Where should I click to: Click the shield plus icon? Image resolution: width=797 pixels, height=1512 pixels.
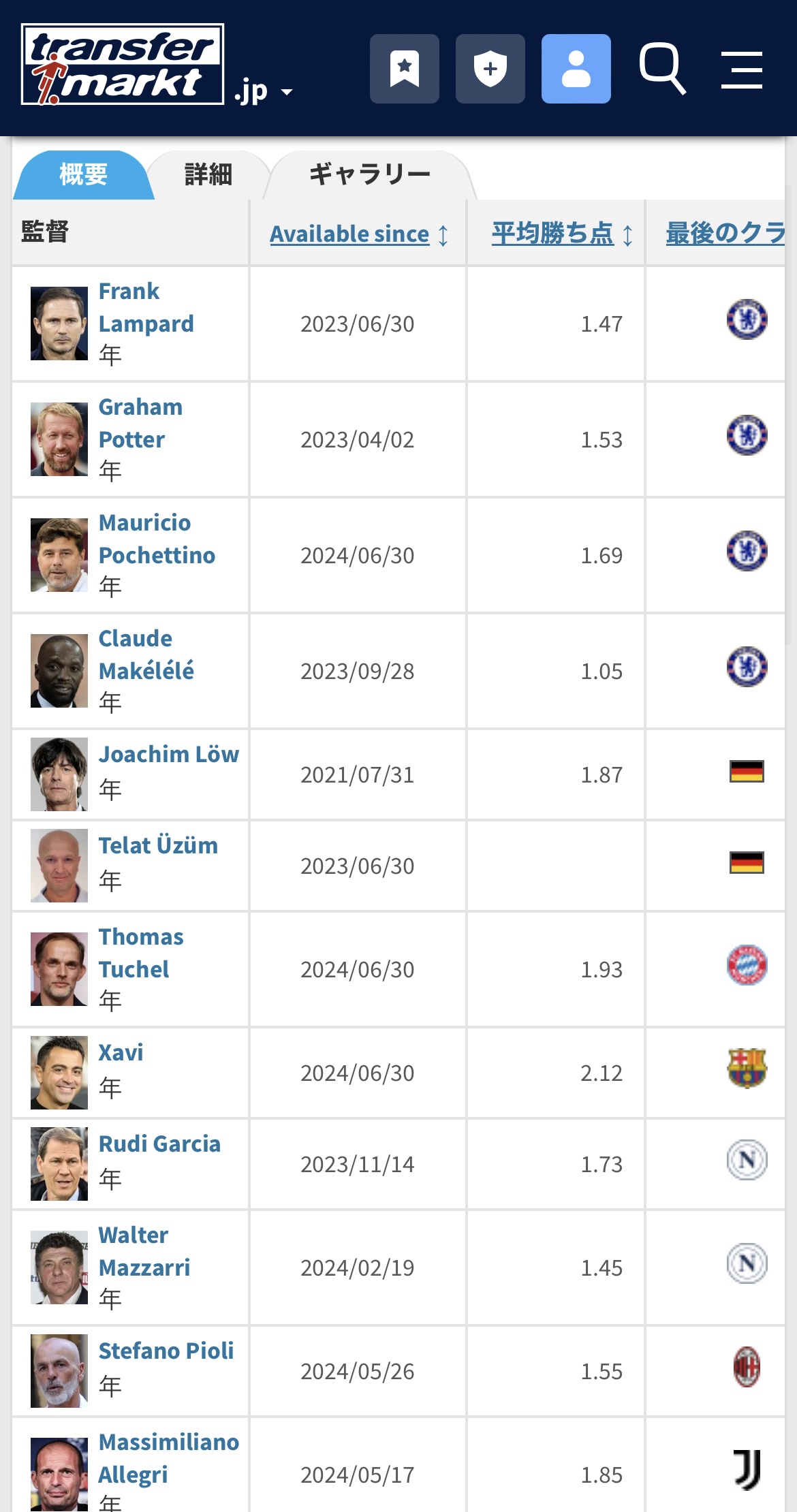click(490, 69)
